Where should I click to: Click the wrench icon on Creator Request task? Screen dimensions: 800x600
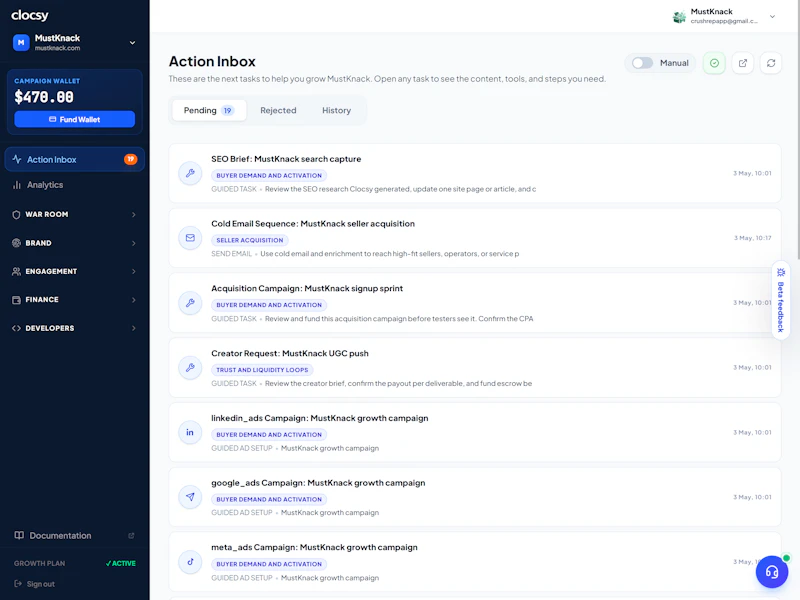coord(190,367)
